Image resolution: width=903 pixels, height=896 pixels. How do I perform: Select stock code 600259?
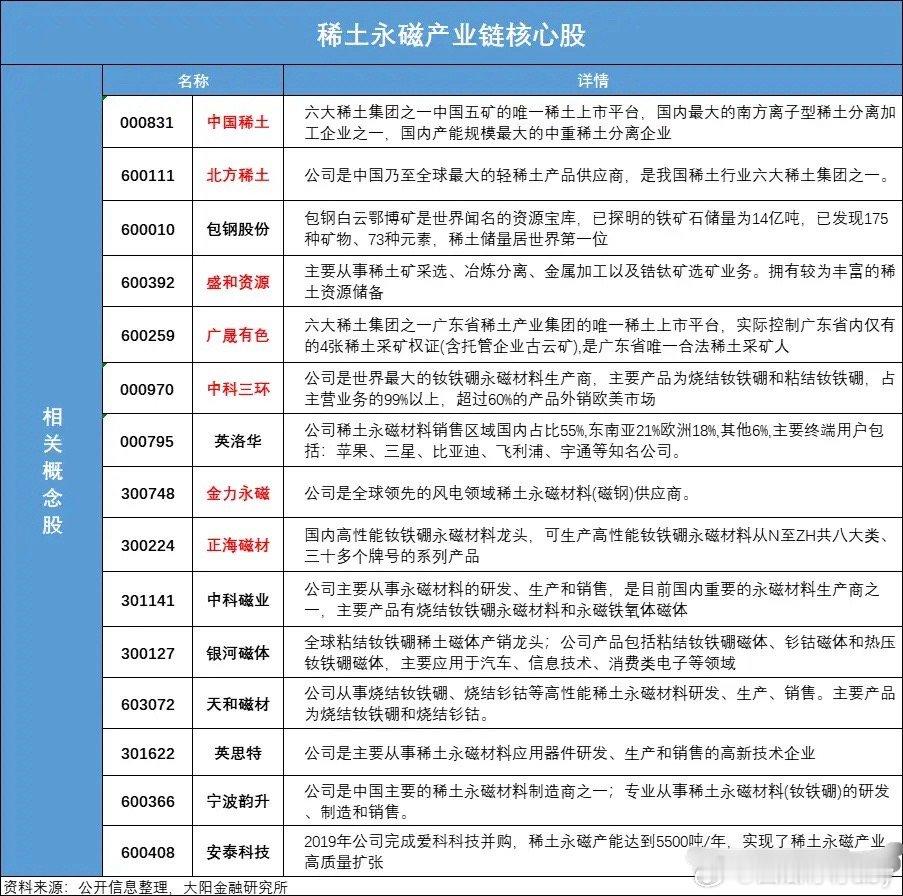(147, 336)
